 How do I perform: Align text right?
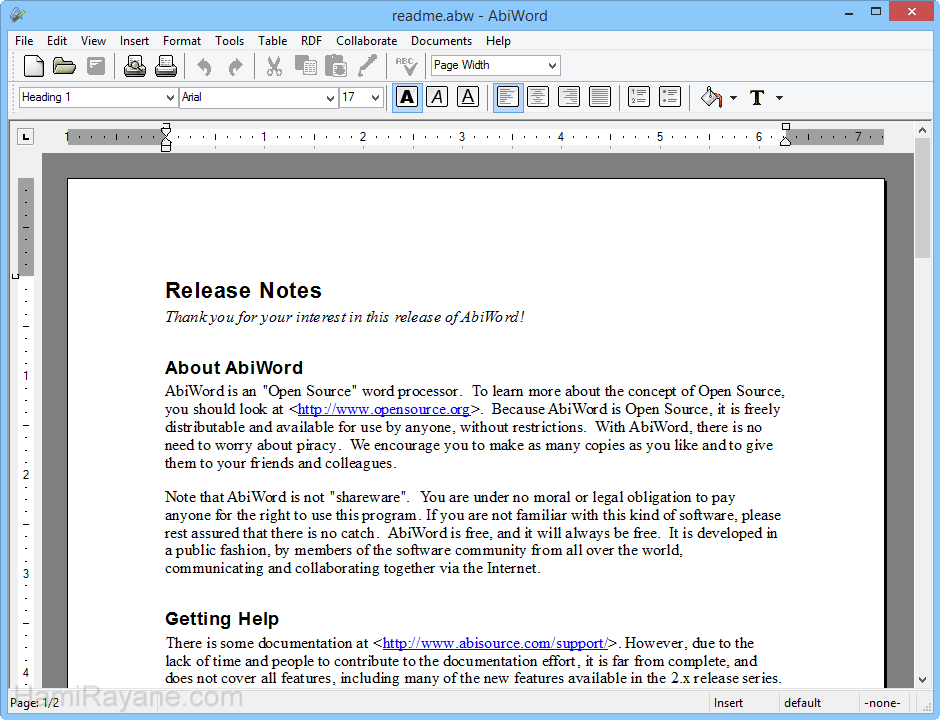pyautogui.click(x=568, y=97)
